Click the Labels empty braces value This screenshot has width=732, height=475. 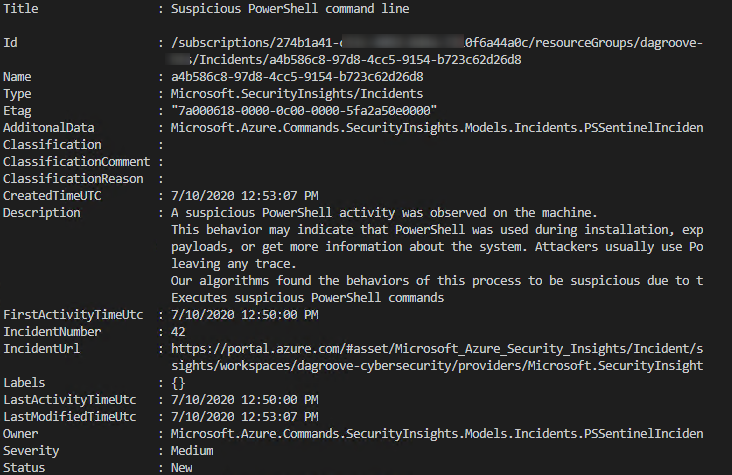click(179, 382)
